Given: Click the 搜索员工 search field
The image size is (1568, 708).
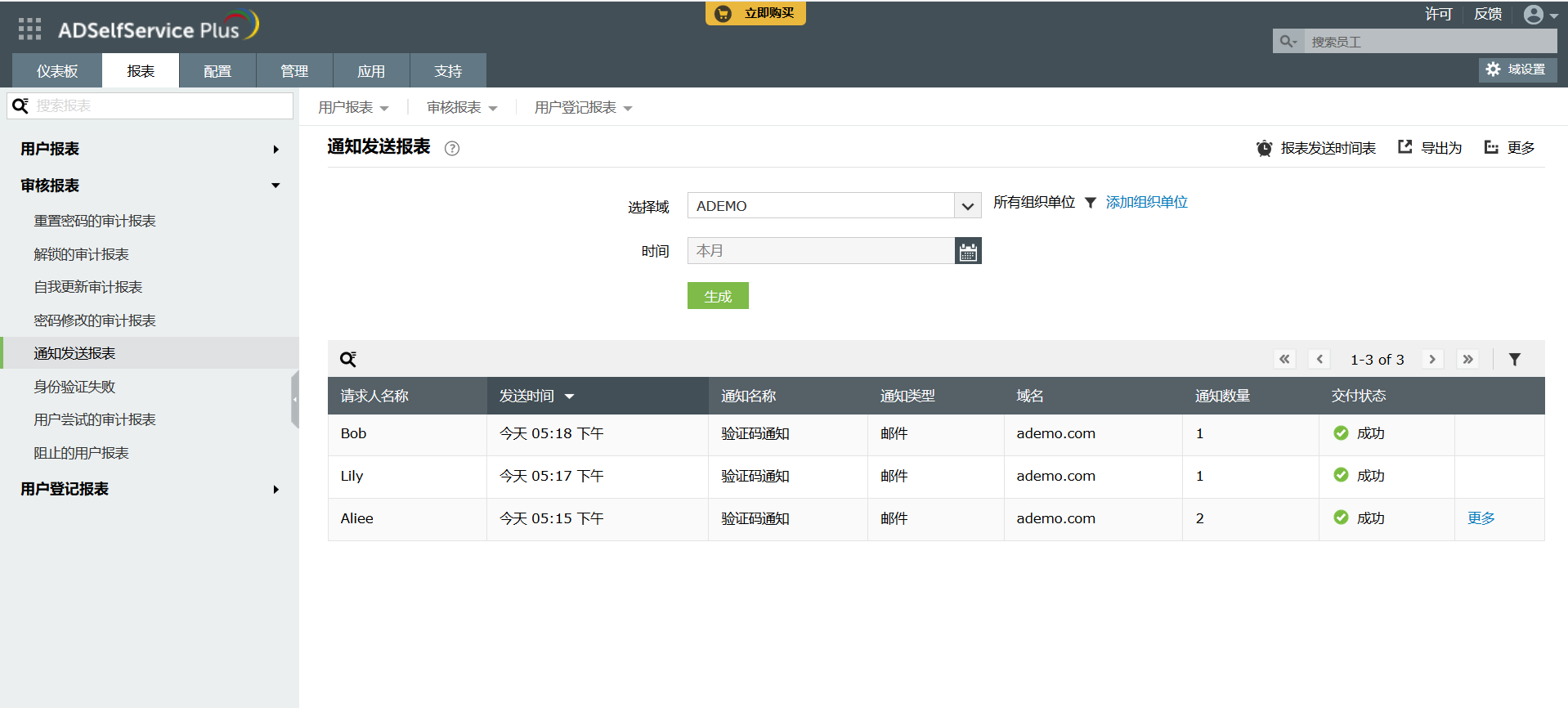Looking at the screenshot, I should (1429, 42).
